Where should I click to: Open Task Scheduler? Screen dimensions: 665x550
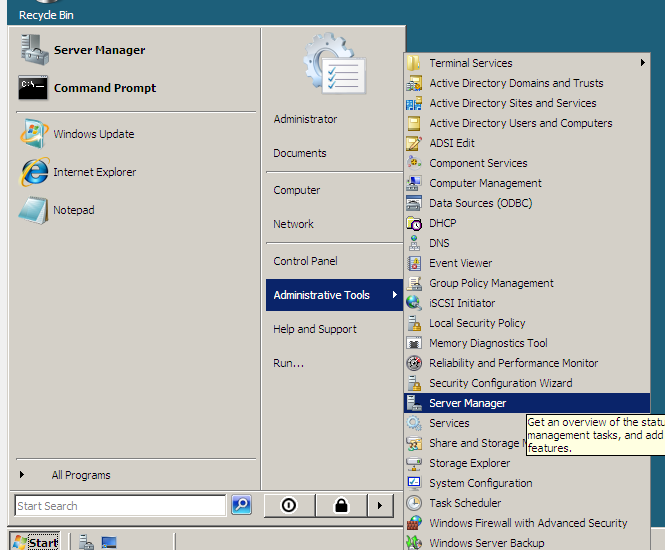[x=527, y=503]
